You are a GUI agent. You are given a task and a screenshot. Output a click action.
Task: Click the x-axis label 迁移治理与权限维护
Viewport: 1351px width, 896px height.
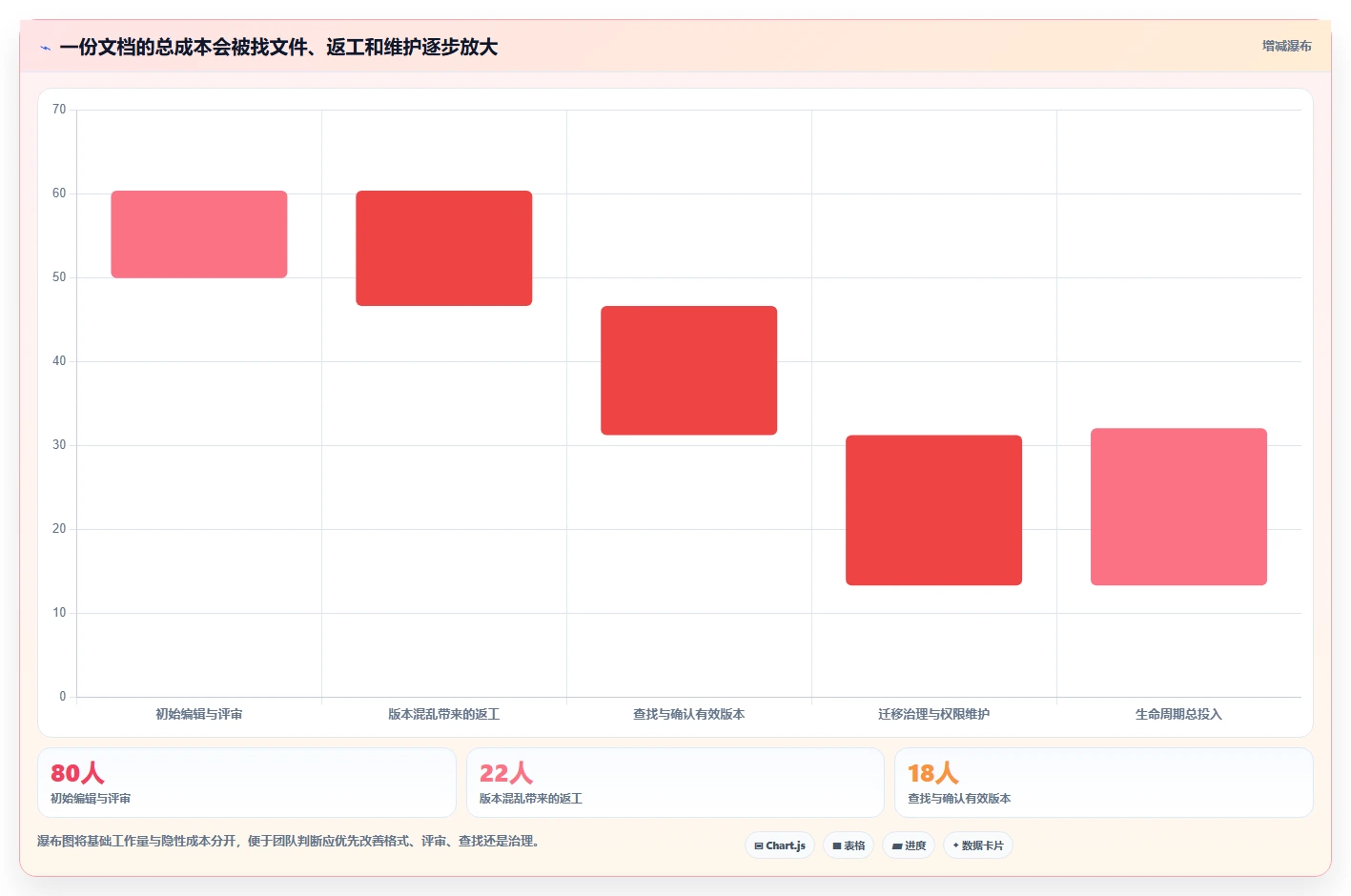pyautogui.click(x=934, y=714)
